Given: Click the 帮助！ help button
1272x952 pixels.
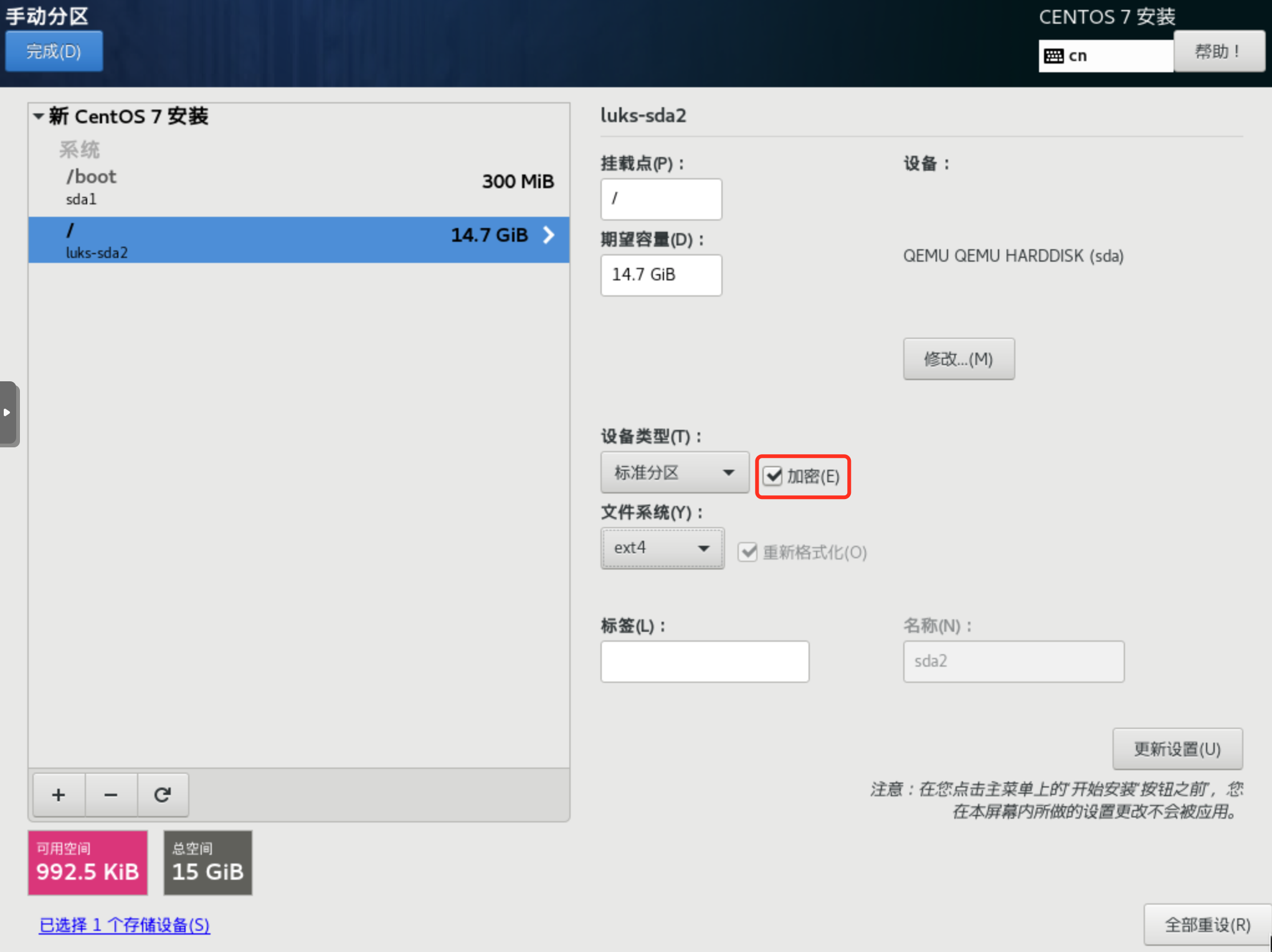Looking at the screenshot, I should pyautogui.click(x=1219, y=51).
